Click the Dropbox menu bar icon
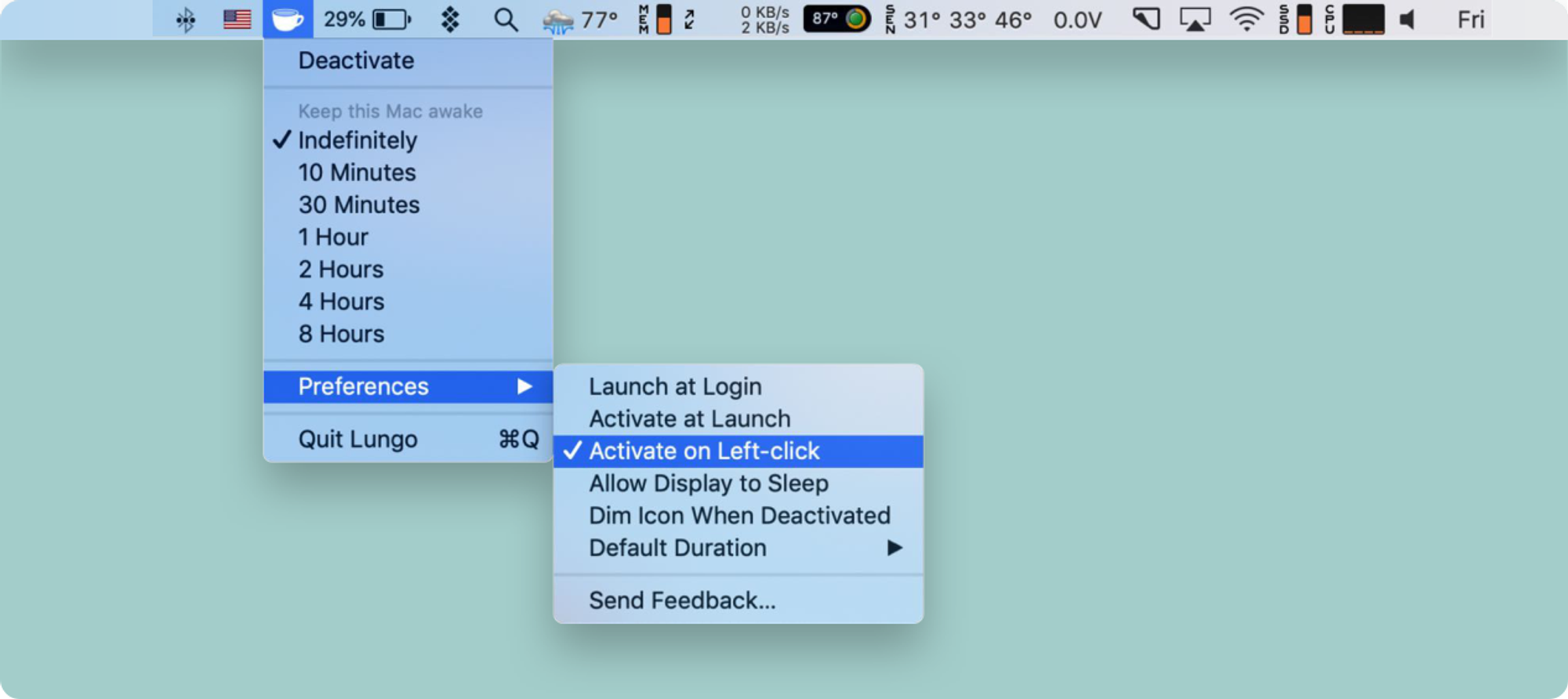1568x699 pixels. pyautogui.click(x=450, y=20)
